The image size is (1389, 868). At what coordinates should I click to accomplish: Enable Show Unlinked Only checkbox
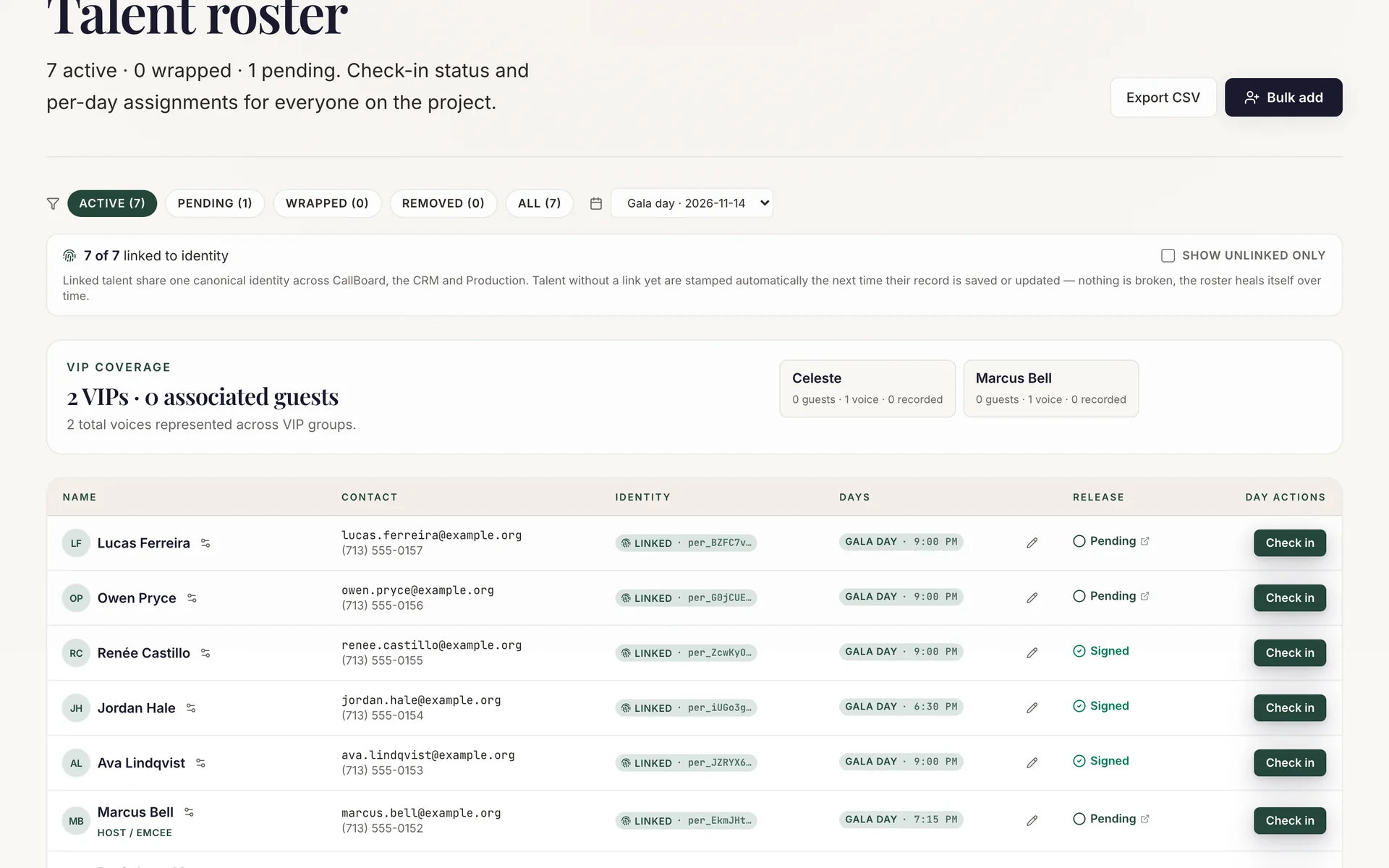tap(1168, 255)
